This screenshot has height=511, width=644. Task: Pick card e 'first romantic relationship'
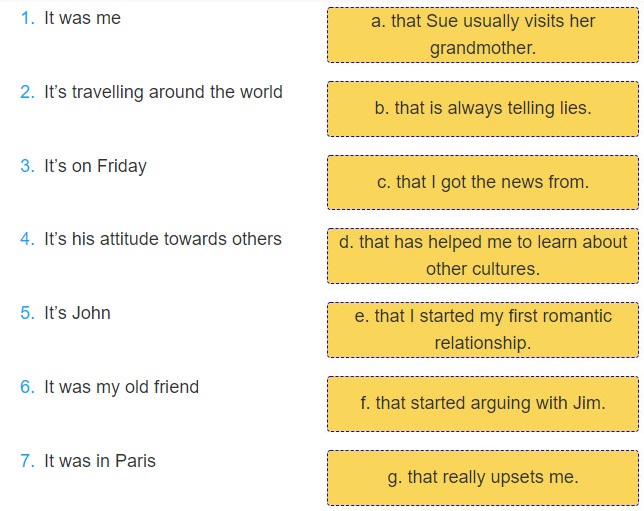click(483, 330)
